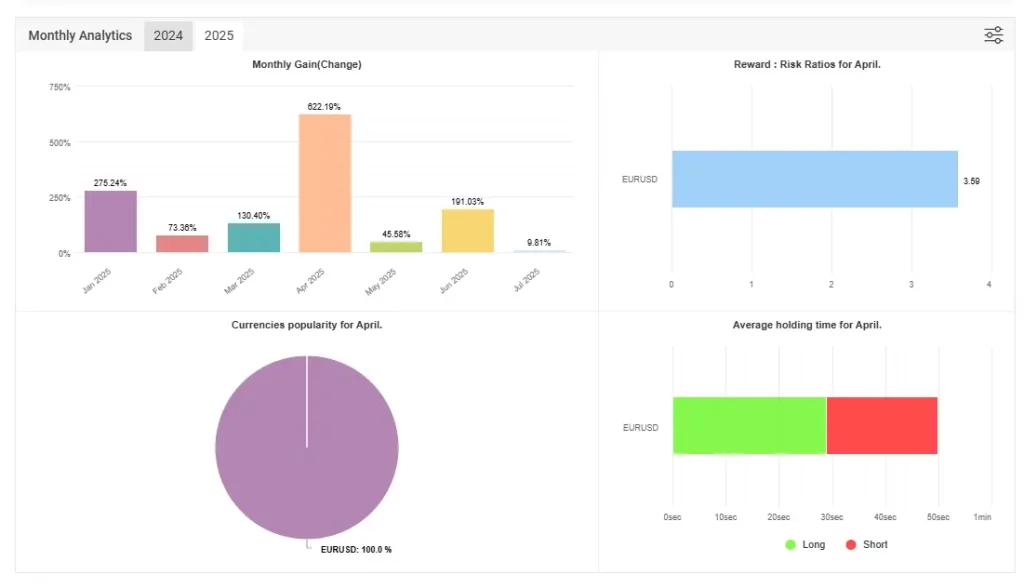Viewport: 1024px width, 588px height.
Task: Open the chart settings sliders icon
Action: tap(993, 36)
